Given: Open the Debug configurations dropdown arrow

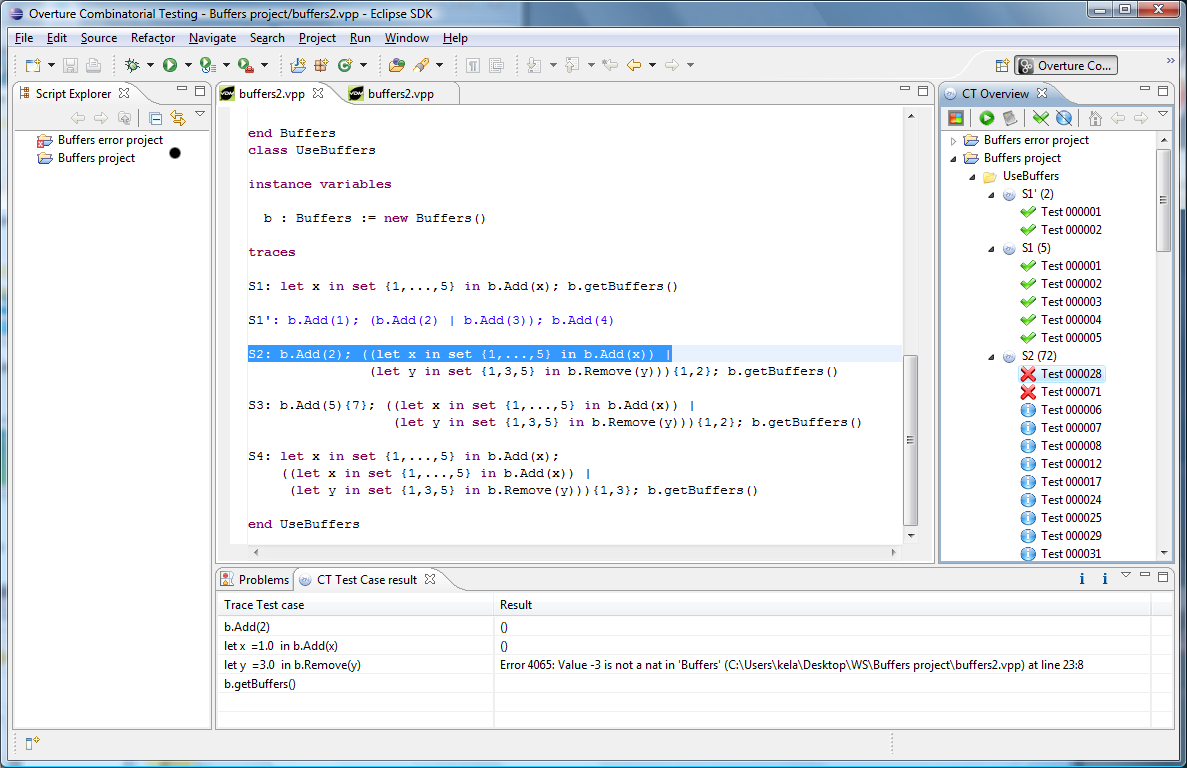Looking at the screenshot, I should tap(150, 66).
